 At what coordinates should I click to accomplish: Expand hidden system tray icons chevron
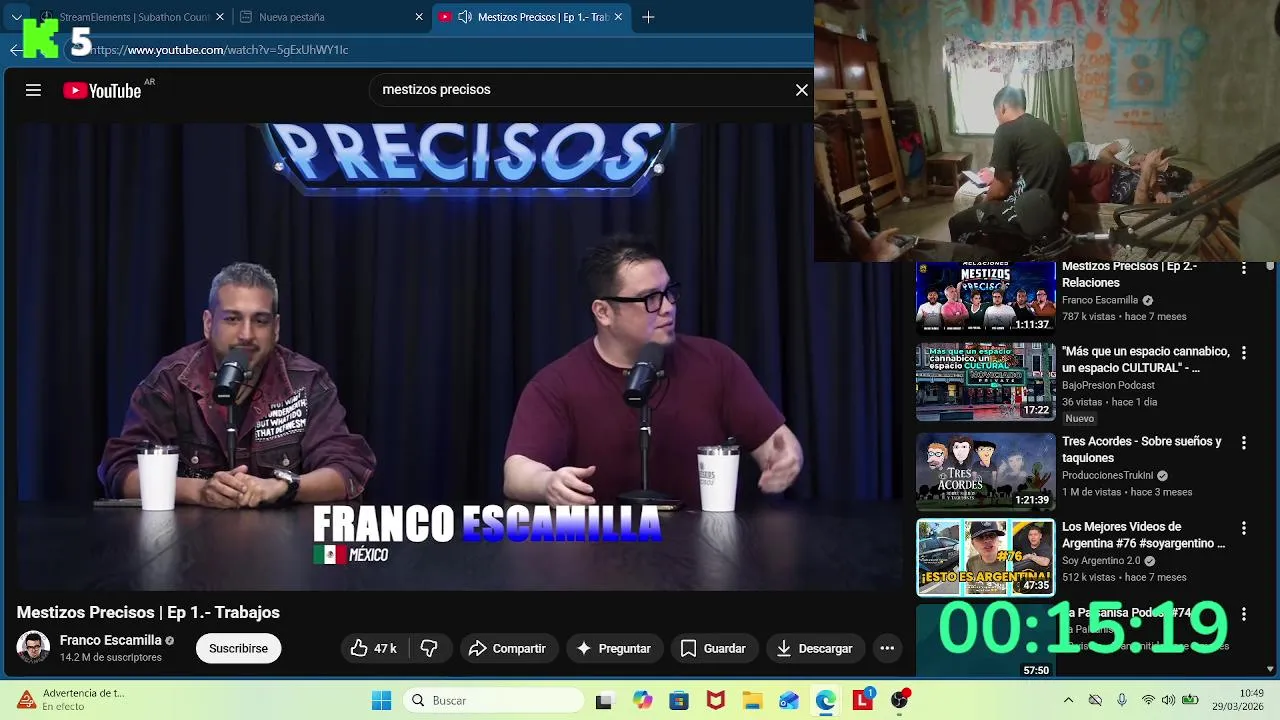(x=1068, y=700)
